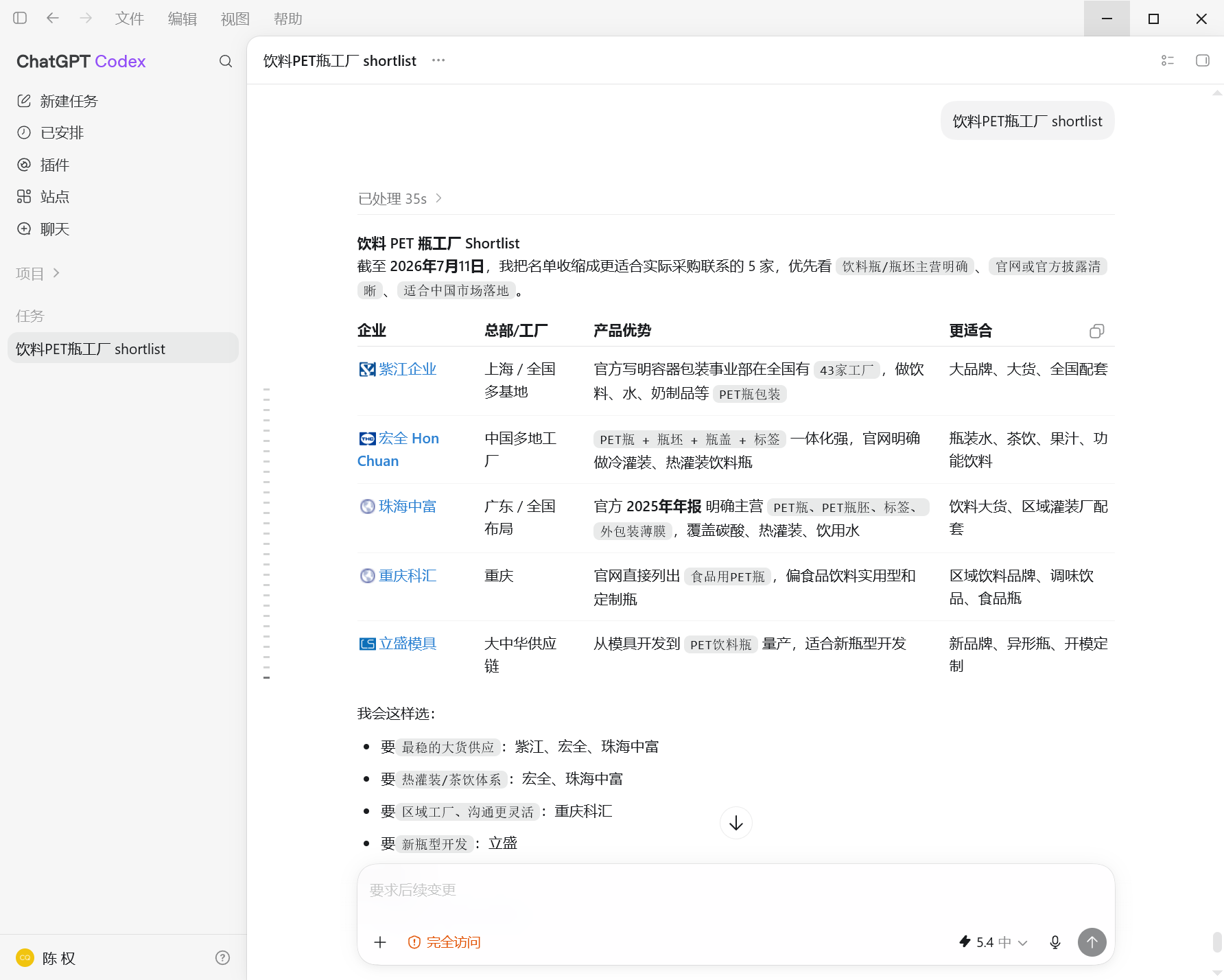1224x980 pixels.
Task: Expand the 已处理 35s processing details
Action: pyautogui.click(x=400, y=198)
